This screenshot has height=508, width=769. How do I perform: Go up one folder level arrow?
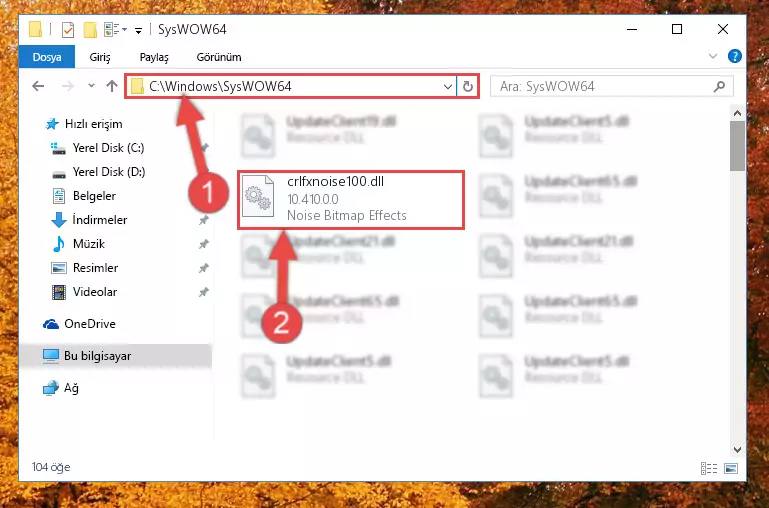112,86
